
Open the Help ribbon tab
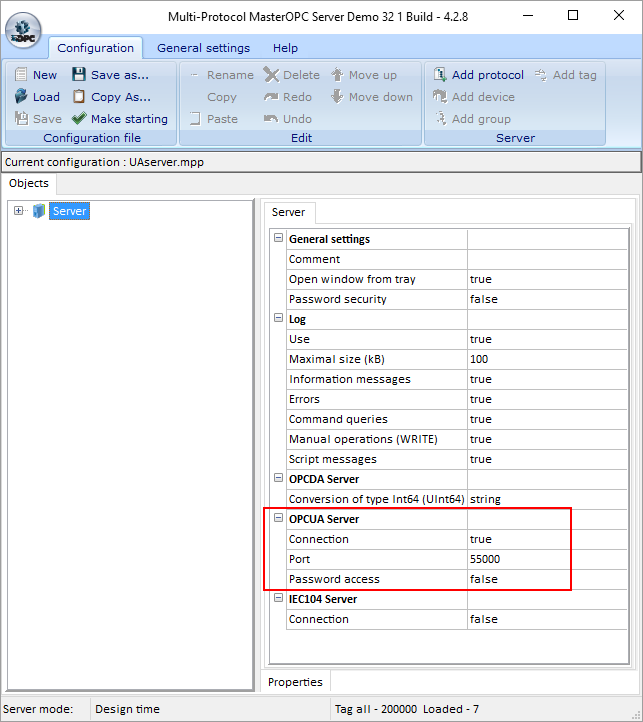(285, 48)
